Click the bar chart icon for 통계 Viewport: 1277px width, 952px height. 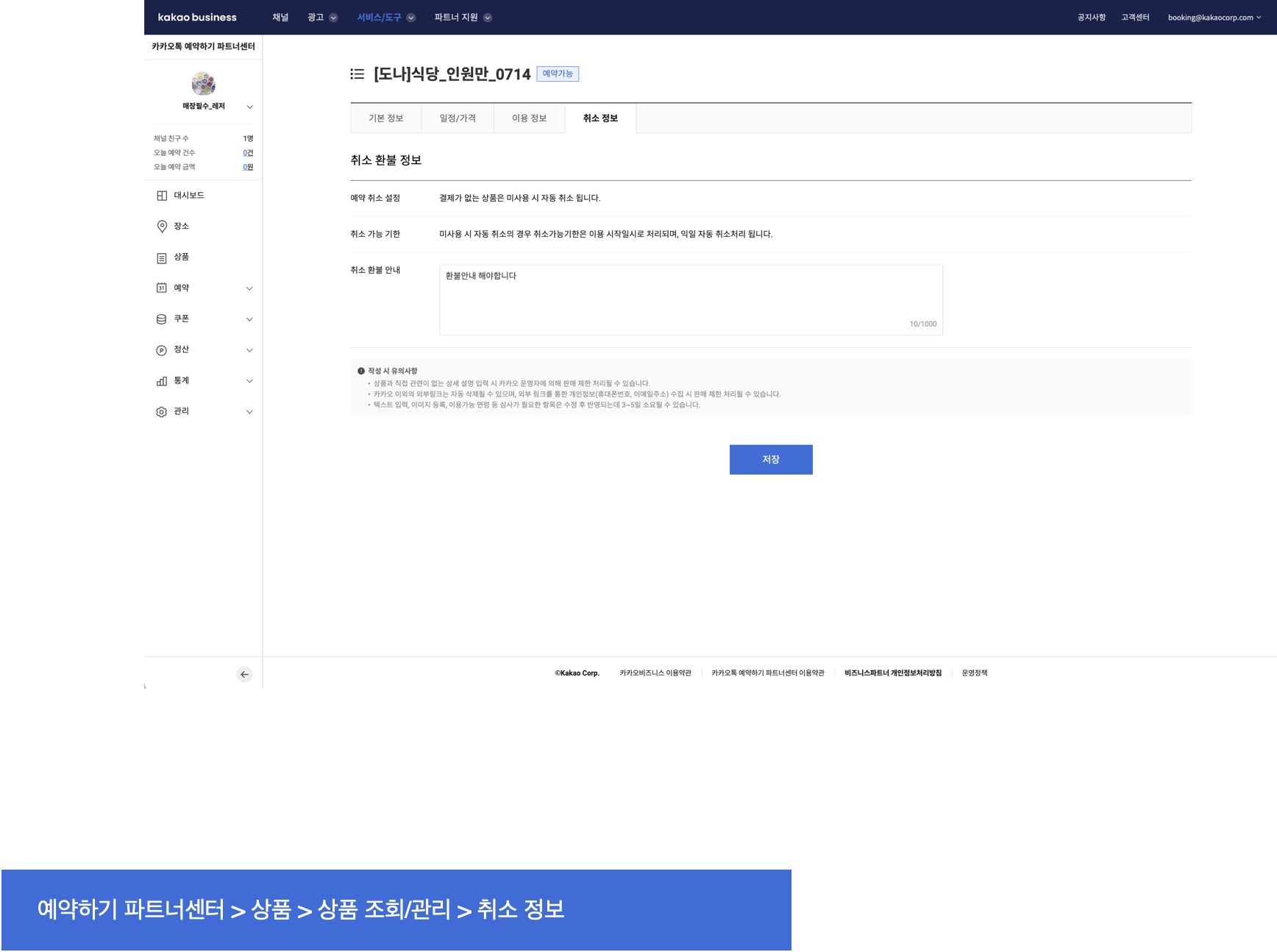pyautogui.click(x=162, y=381)
